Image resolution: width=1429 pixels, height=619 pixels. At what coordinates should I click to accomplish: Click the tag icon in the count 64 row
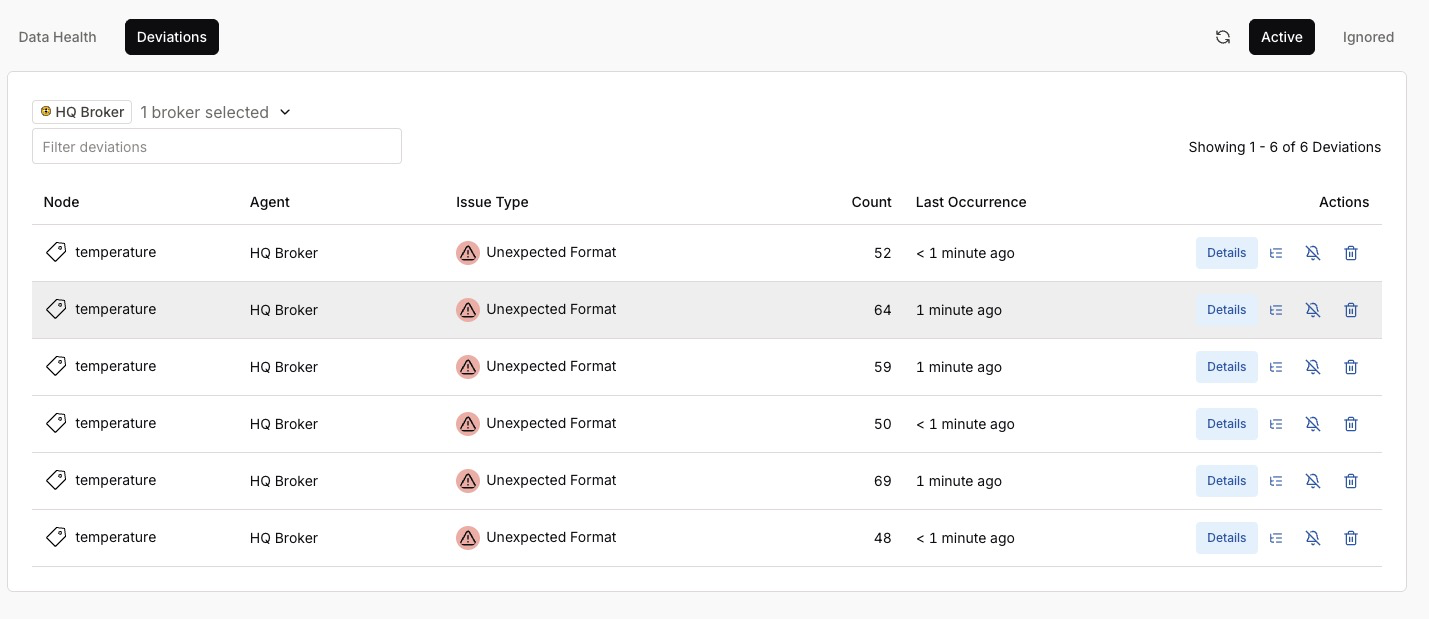(x=56, y=309)
